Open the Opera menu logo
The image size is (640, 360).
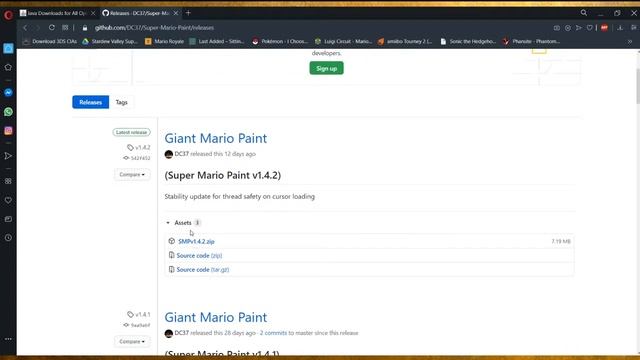pyautogui.click(x=8, y=16)
